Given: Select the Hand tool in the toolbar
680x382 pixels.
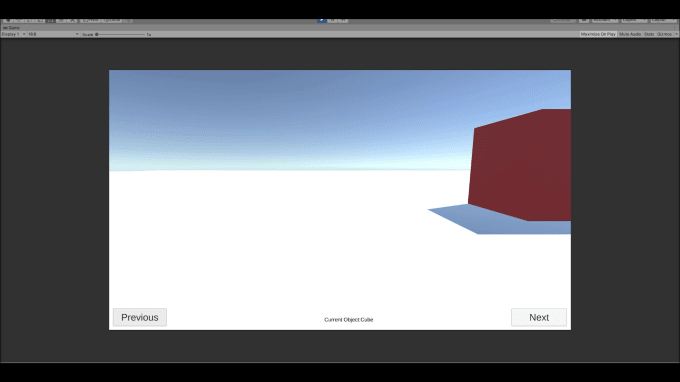Looking at the screenshot, I should (7, 20).
